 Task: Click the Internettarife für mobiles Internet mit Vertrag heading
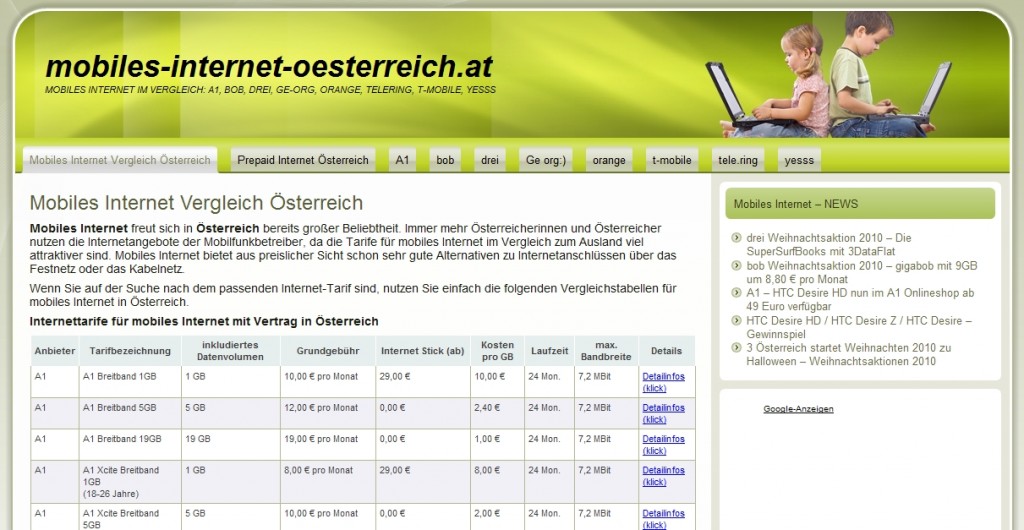point(204,321)
